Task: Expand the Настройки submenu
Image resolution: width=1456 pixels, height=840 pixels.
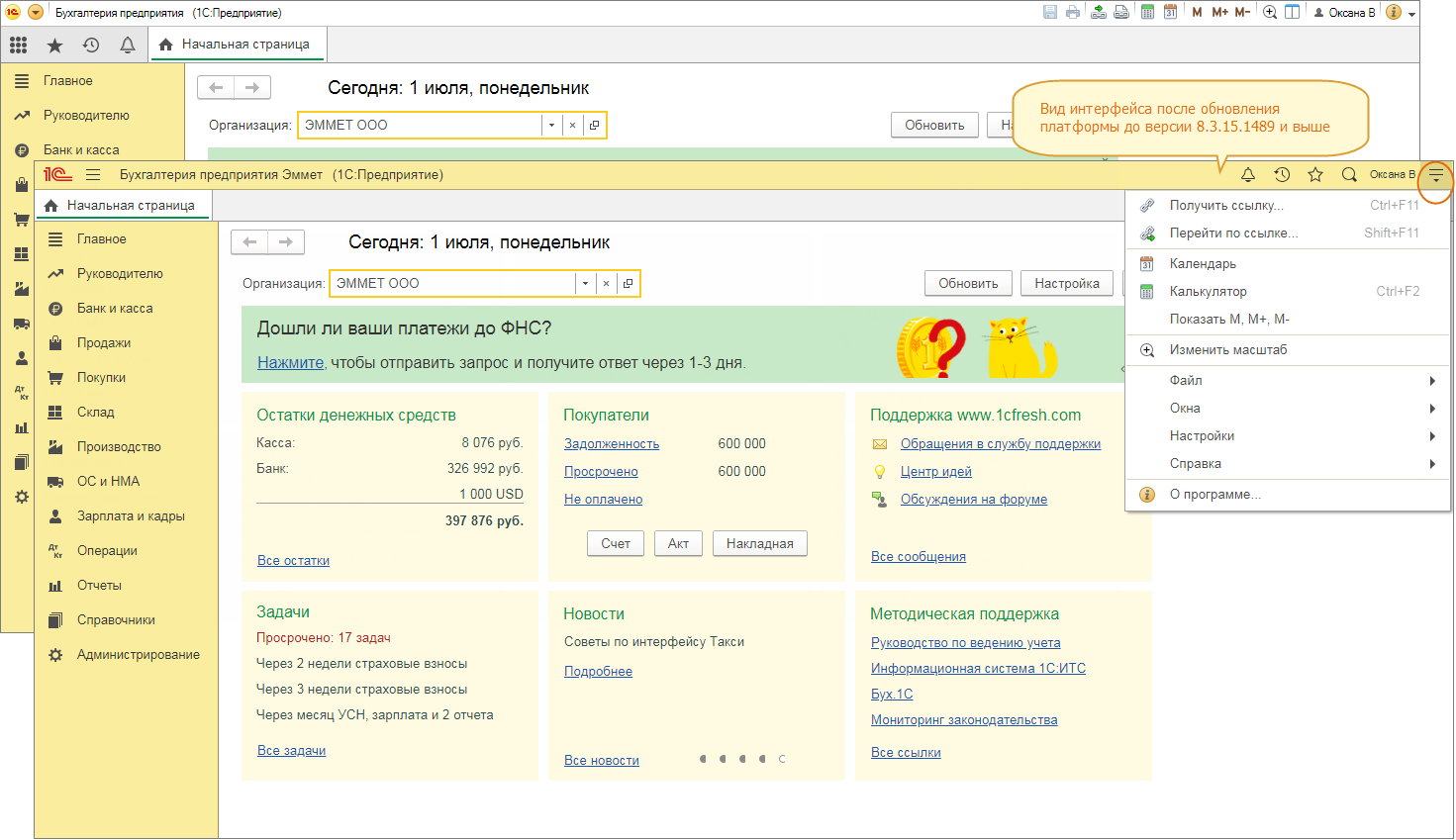Action: point(1288,436)
